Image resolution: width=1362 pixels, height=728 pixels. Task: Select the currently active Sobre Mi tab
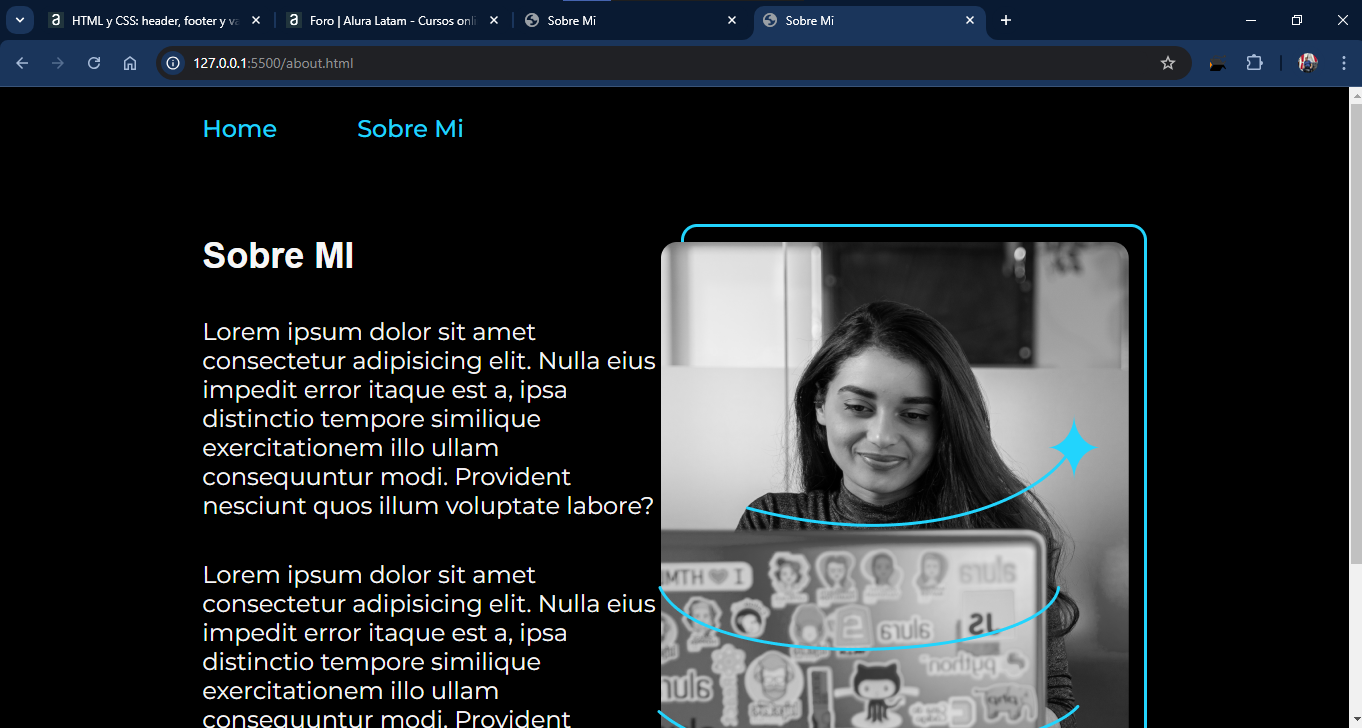tap(868, 20)
